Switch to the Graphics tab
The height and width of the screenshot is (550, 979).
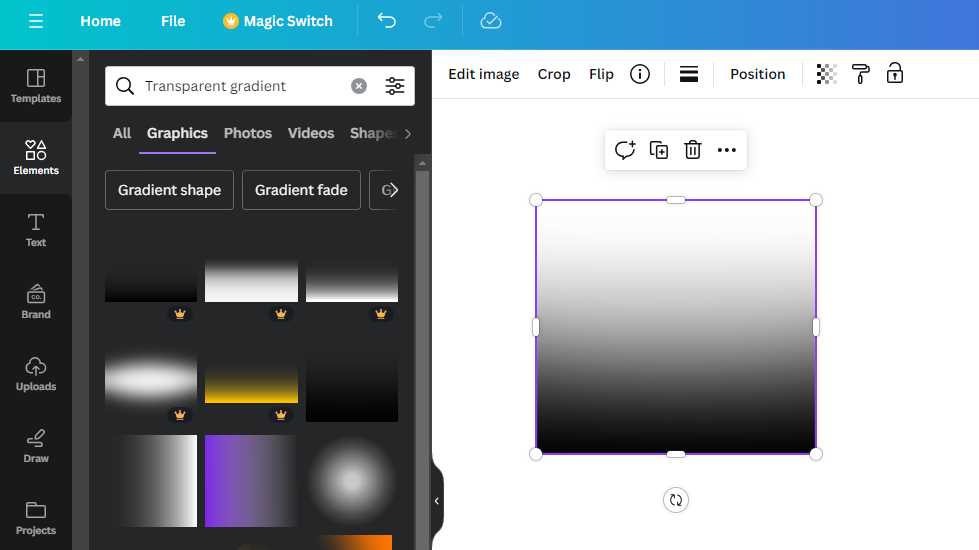coord(177,134)
